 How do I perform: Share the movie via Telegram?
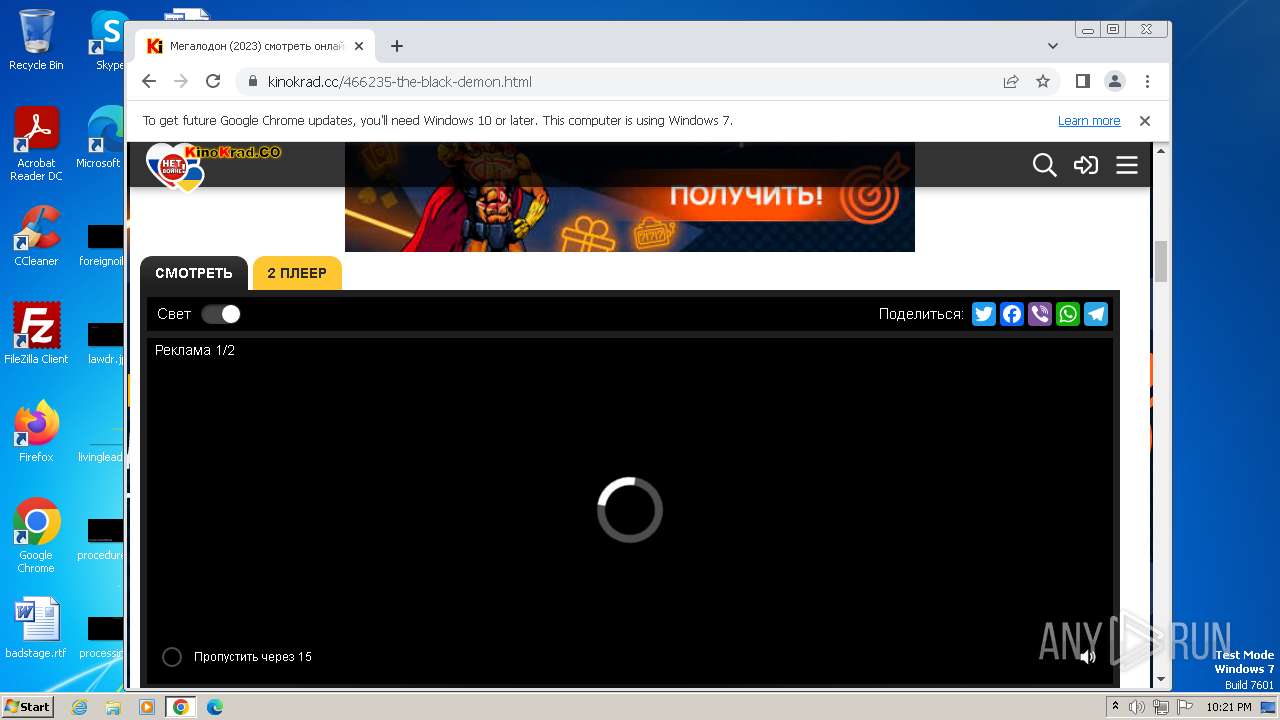pos(1096,314)
